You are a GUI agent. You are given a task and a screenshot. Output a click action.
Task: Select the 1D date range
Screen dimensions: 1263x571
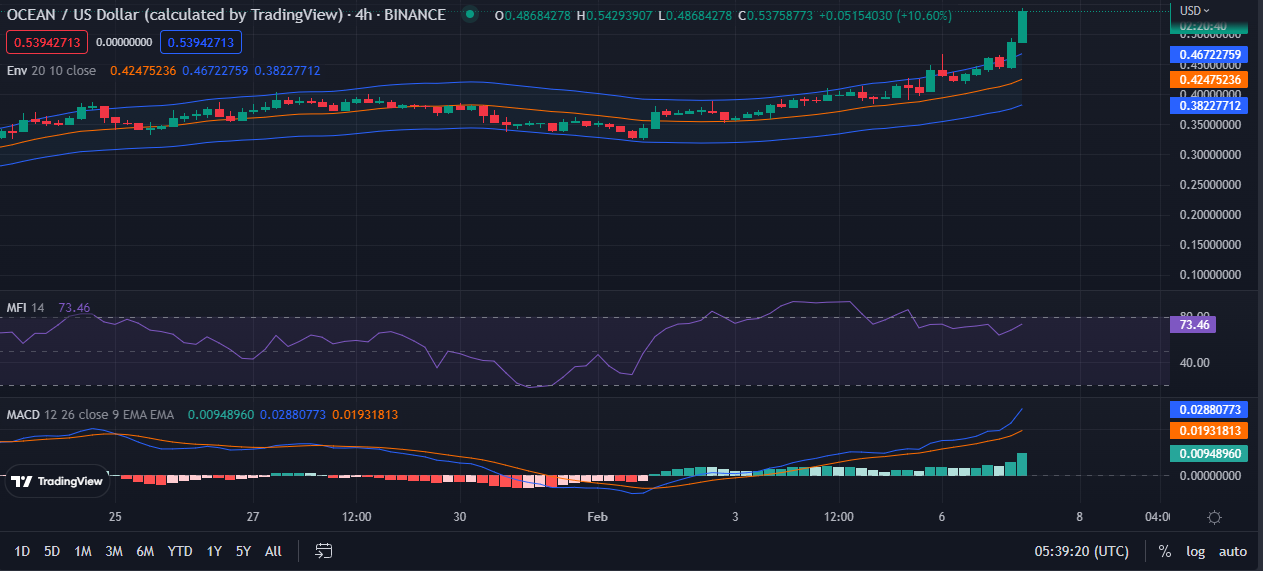[x=22, y=551]
